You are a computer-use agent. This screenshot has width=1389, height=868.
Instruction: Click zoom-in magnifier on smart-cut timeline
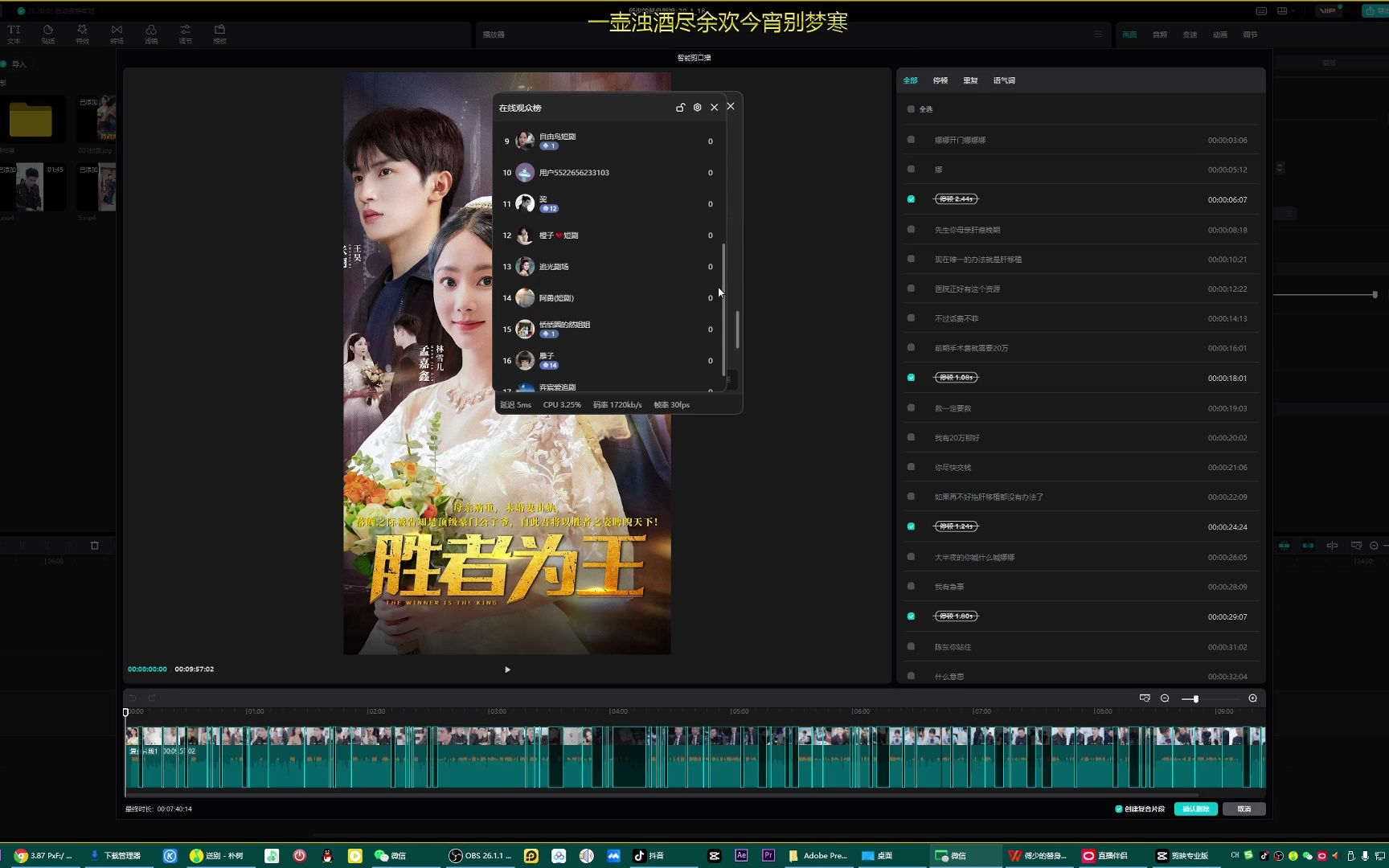coord(1252,698)
